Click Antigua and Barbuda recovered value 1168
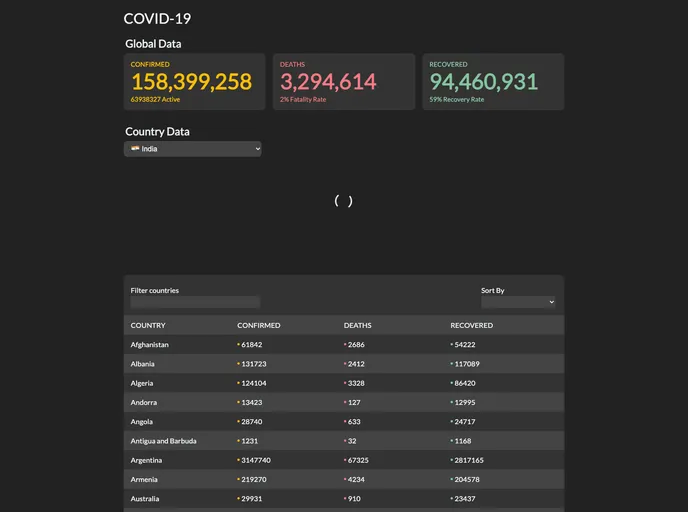The image size is (688, 512). (x=462, y=441)
